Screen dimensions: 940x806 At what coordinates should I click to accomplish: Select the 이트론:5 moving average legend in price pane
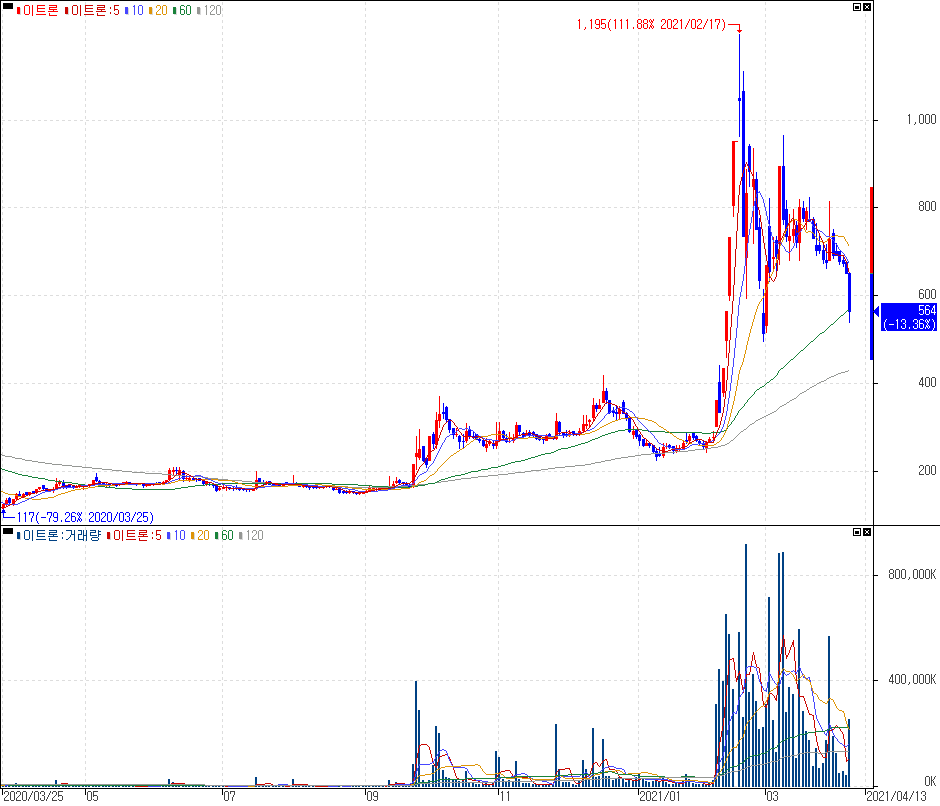92,10
